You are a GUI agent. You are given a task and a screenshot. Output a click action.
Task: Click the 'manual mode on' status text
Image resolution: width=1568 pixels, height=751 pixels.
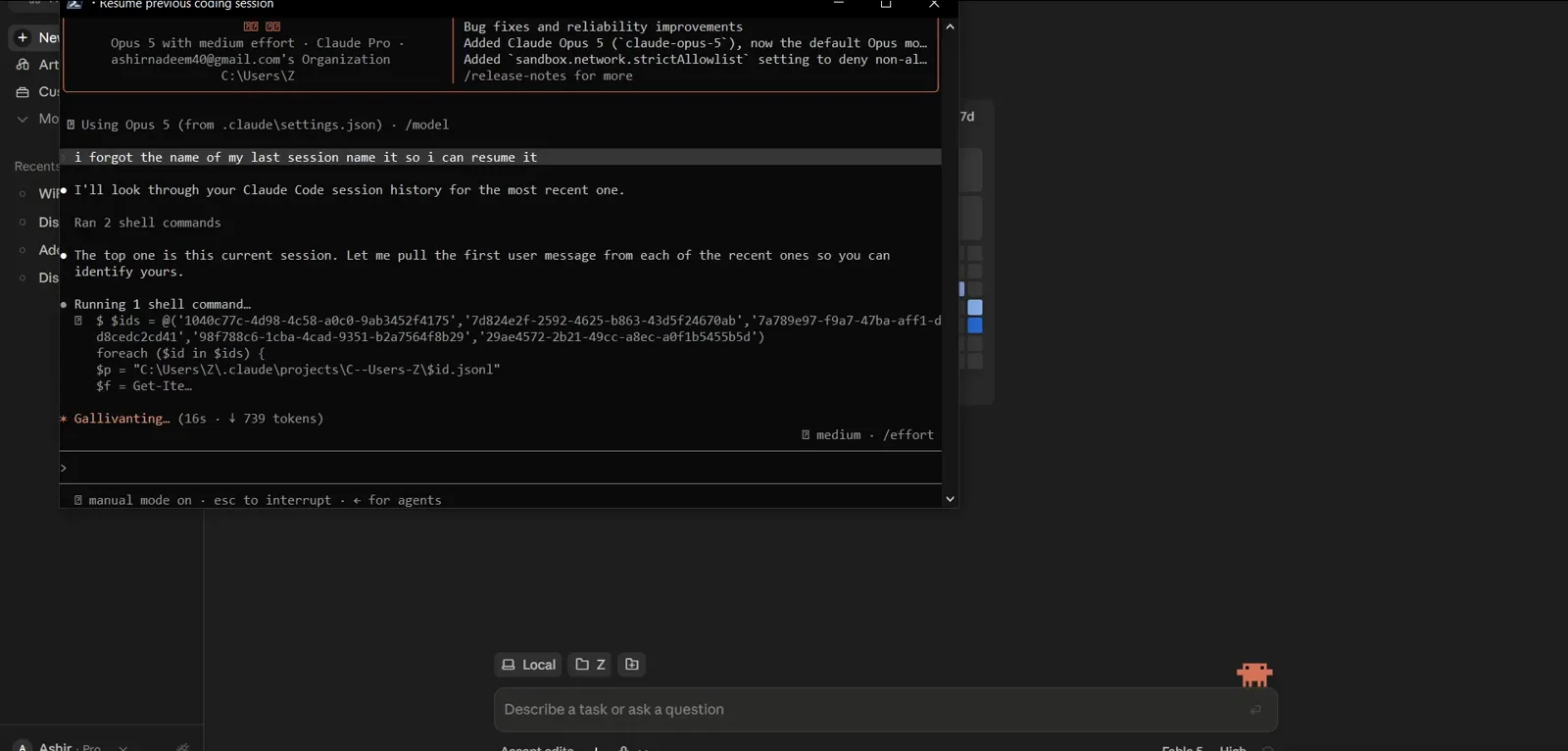point(140,500)
